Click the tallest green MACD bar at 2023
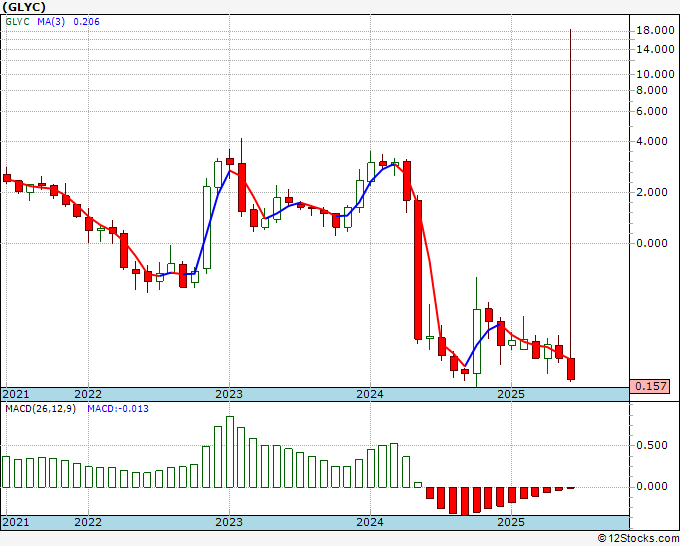Image resolution: width=680 pixels, height=546 pixels. (230, 452)
